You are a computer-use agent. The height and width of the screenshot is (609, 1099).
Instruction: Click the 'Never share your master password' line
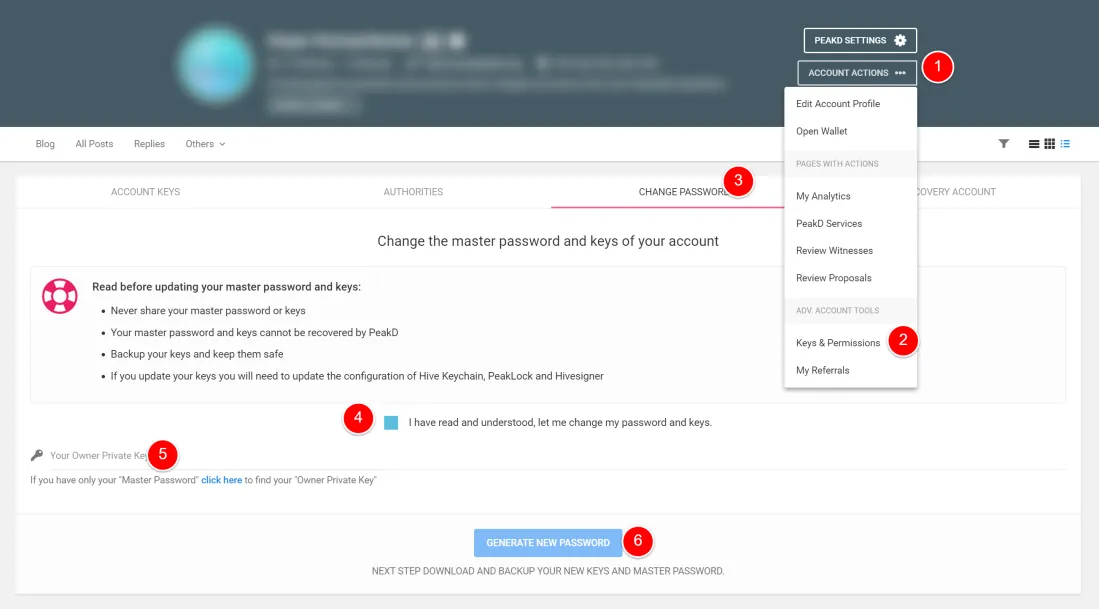pyautogui.click(x=208, y=310)
